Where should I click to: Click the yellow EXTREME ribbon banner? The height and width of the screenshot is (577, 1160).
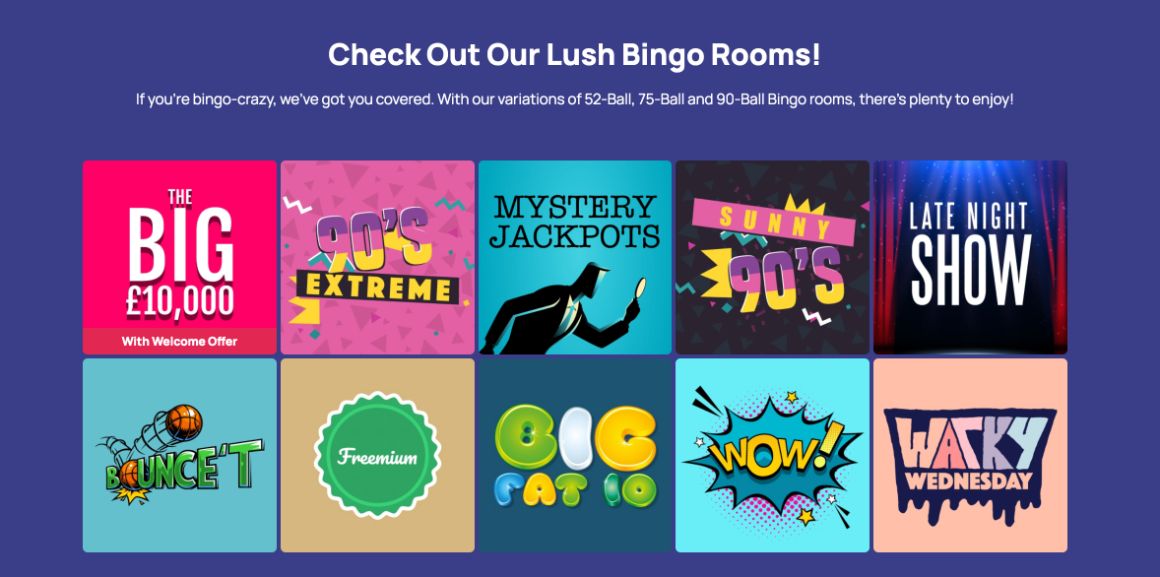(x=378, y=287)
